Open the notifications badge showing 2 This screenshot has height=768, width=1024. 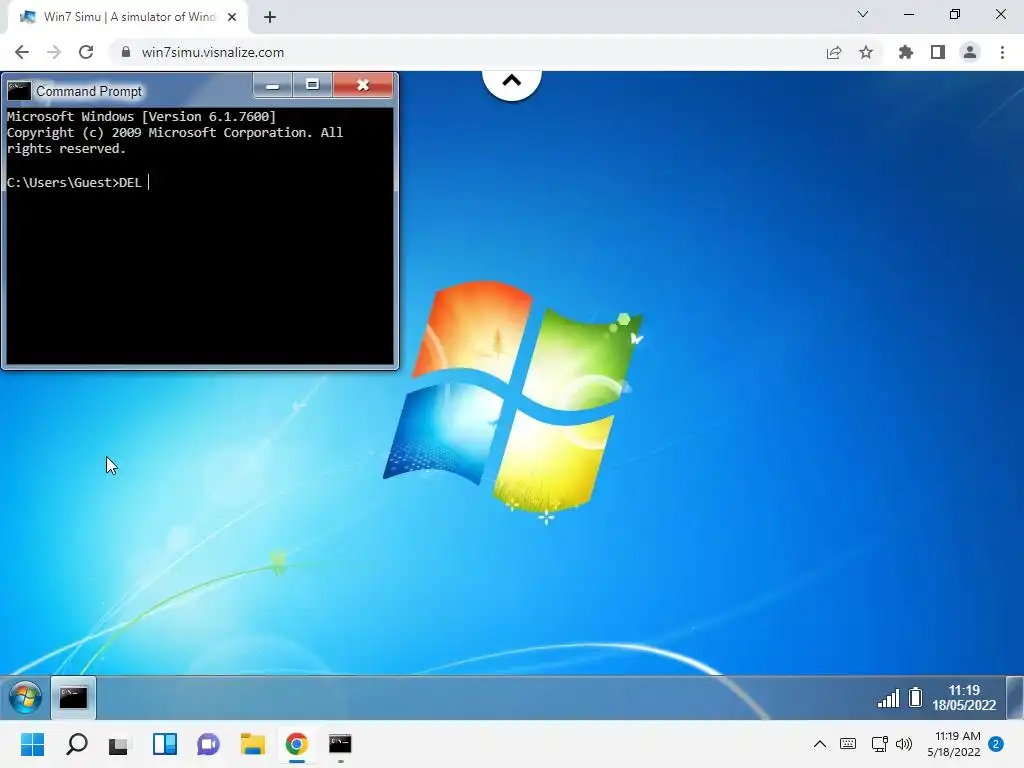[x=996, y=744]
